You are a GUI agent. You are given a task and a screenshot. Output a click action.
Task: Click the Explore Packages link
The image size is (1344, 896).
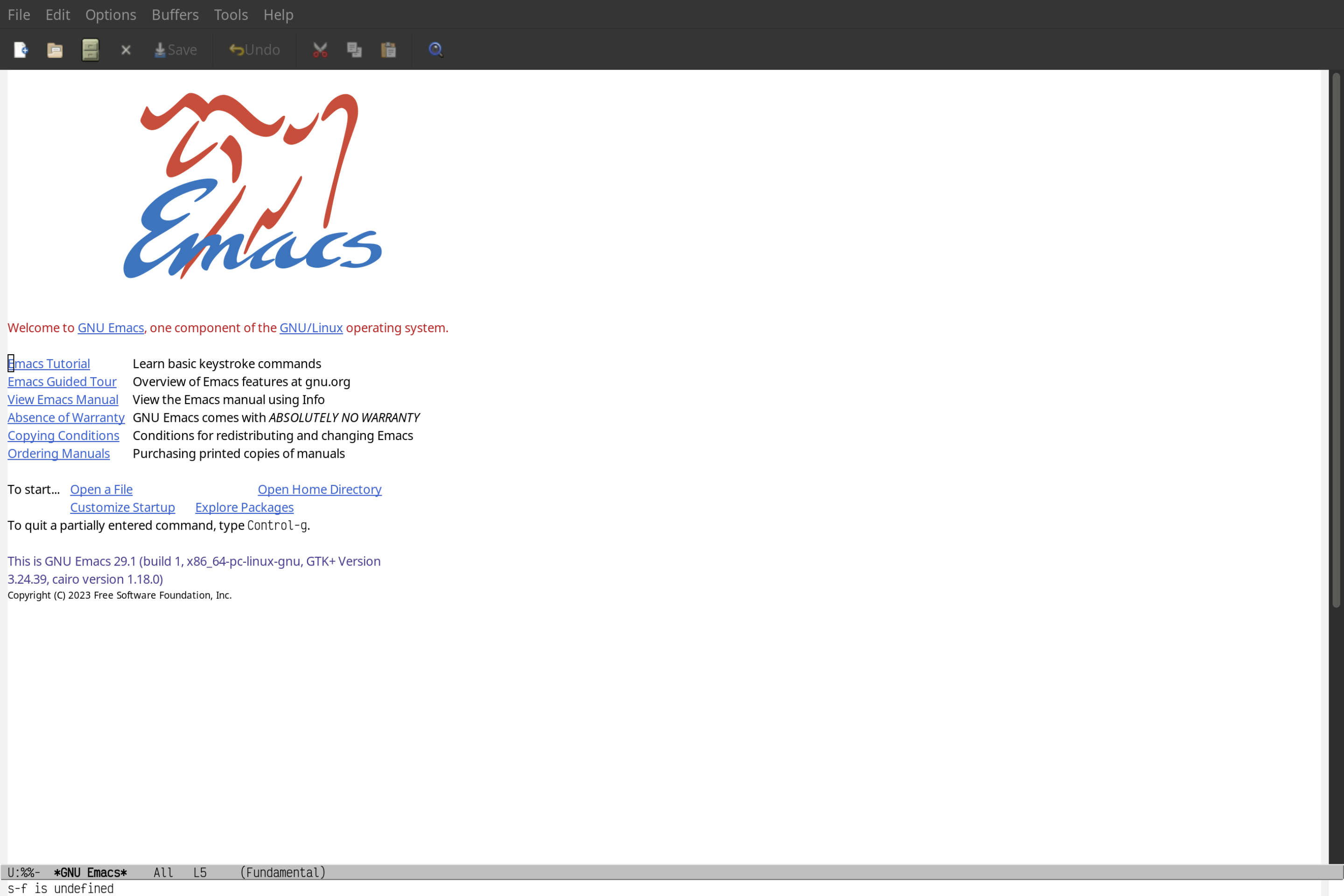pos(244,507)
